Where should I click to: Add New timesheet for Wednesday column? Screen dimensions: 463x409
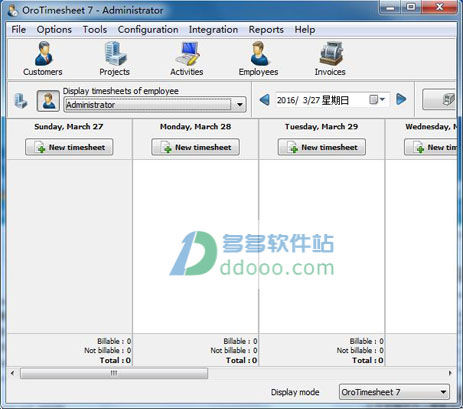(430, 147)
